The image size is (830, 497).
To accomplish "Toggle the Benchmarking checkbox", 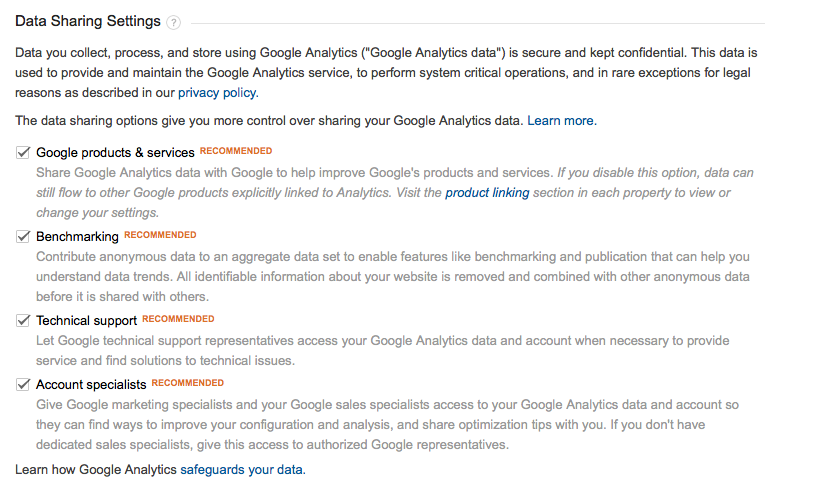I will tap(23, 236).
